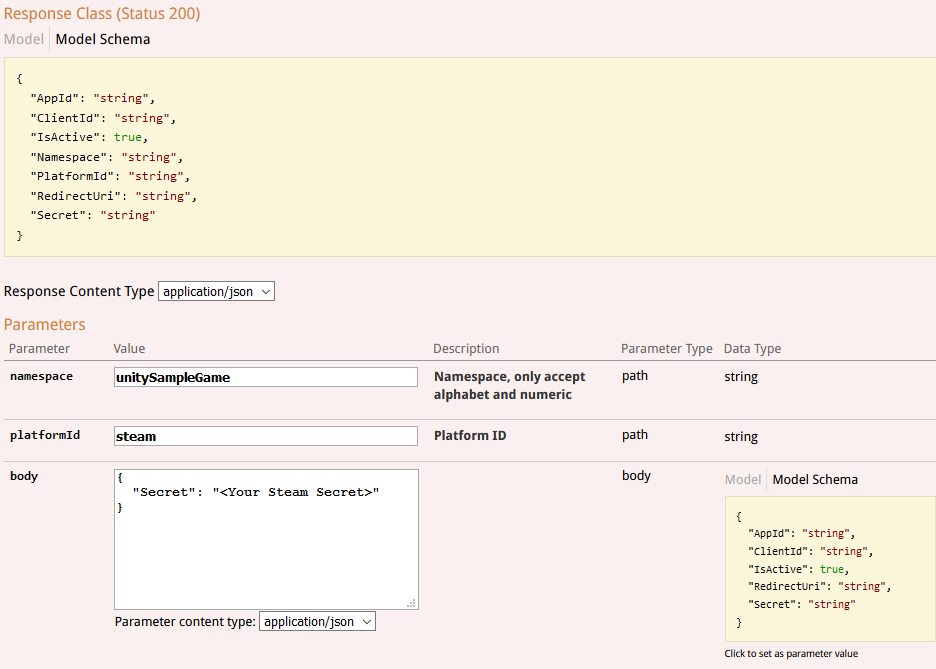Click the 'Value' column header
The width and height of the screenshot is (936, 669).
pos(130,349)
